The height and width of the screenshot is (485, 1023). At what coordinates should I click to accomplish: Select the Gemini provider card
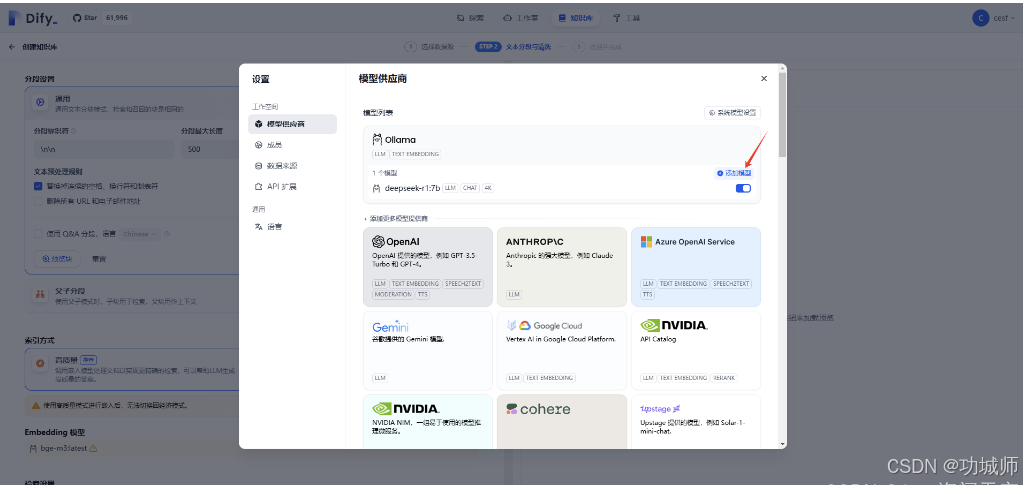click(428, 351)
